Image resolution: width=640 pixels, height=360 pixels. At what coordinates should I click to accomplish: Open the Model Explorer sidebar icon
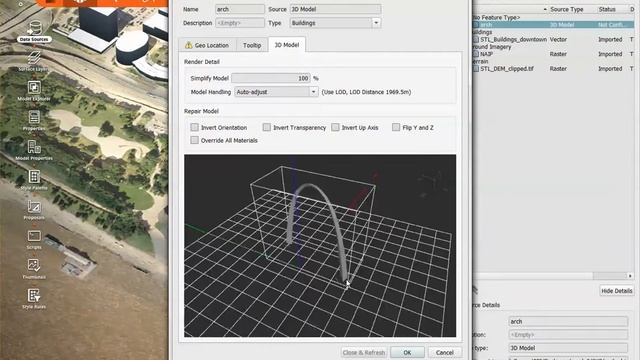(x=34, y=87)
